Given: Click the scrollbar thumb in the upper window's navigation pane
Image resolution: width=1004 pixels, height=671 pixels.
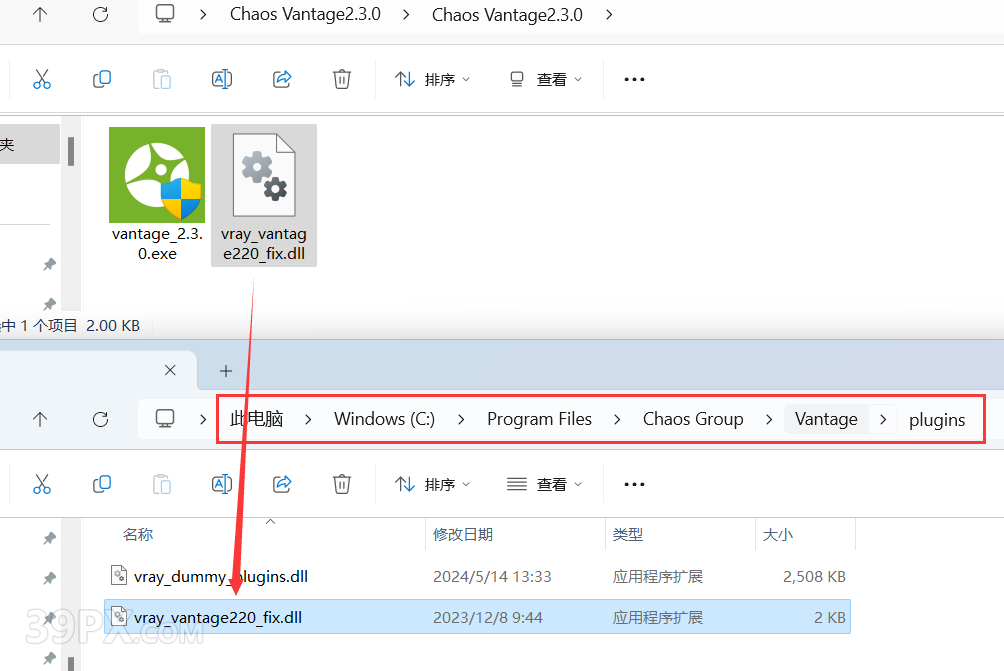Looking at the screenshot, I should tap(70, 151).
